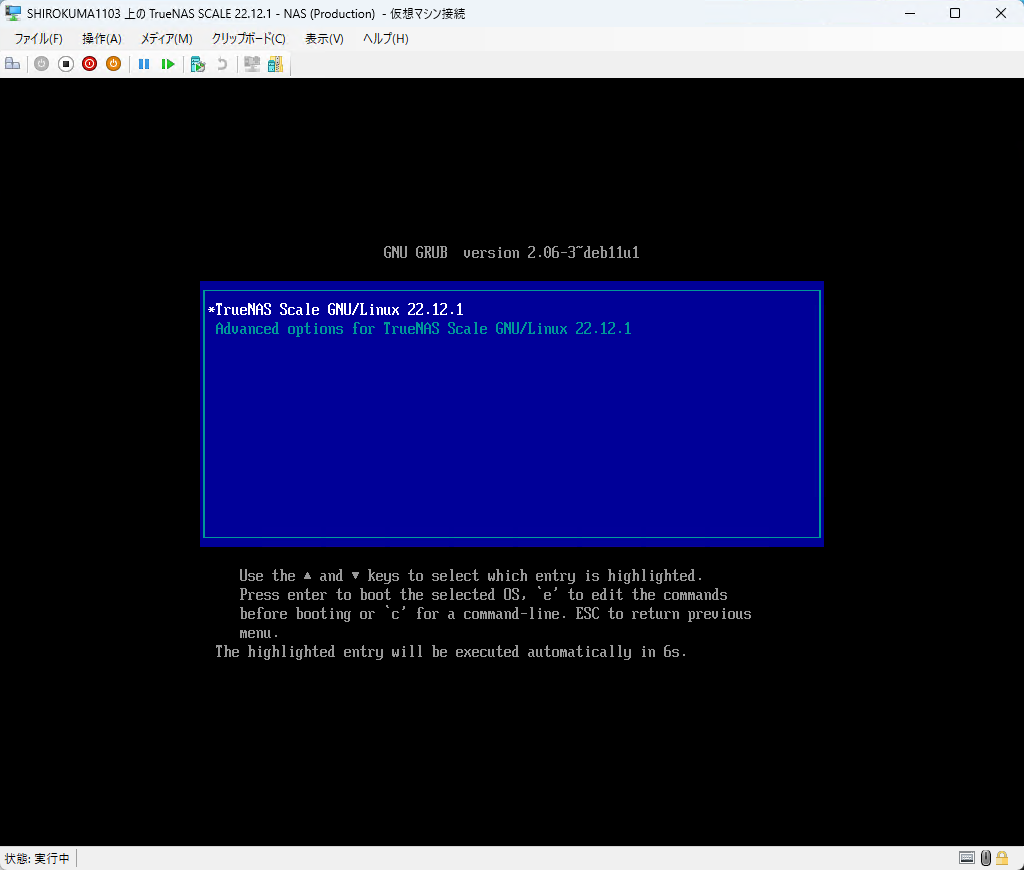1024x870 pixels.
Task: Click the lock security icon in status bar
Action: click(x=1002, y=858)
